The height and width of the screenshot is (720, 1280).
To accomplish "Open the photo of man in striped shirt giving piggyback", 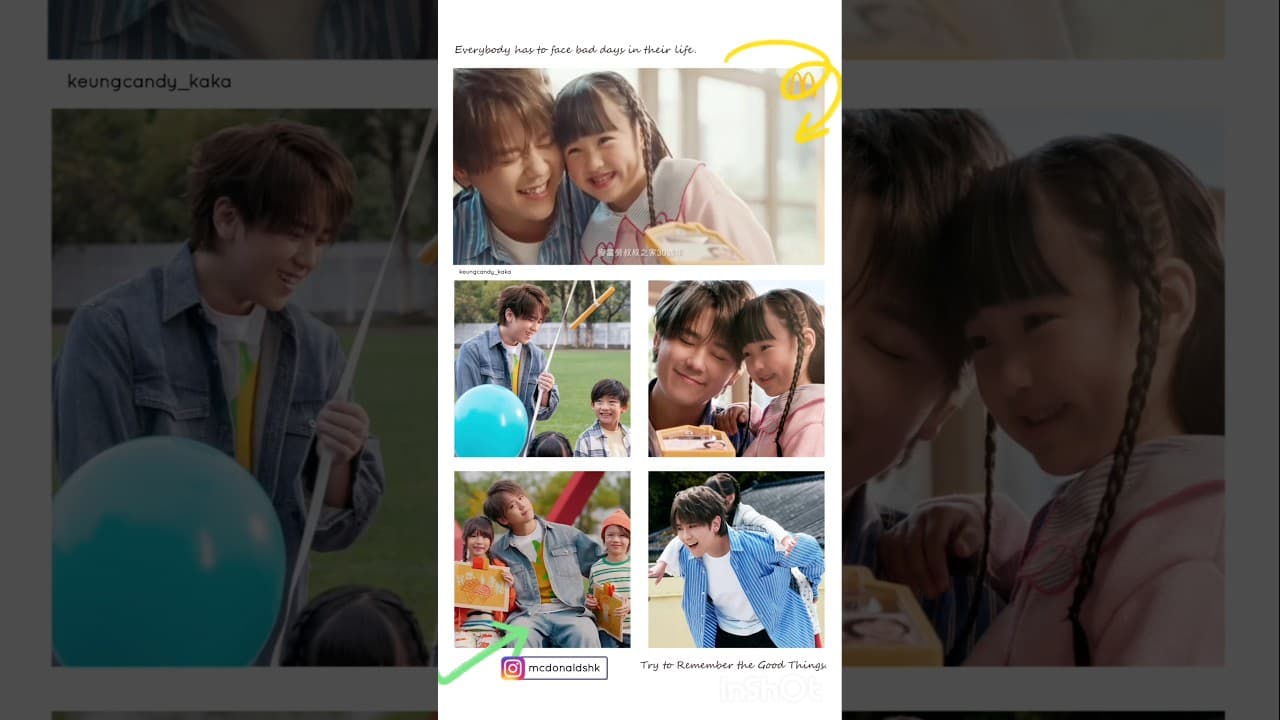I will [x=736, y=560].
